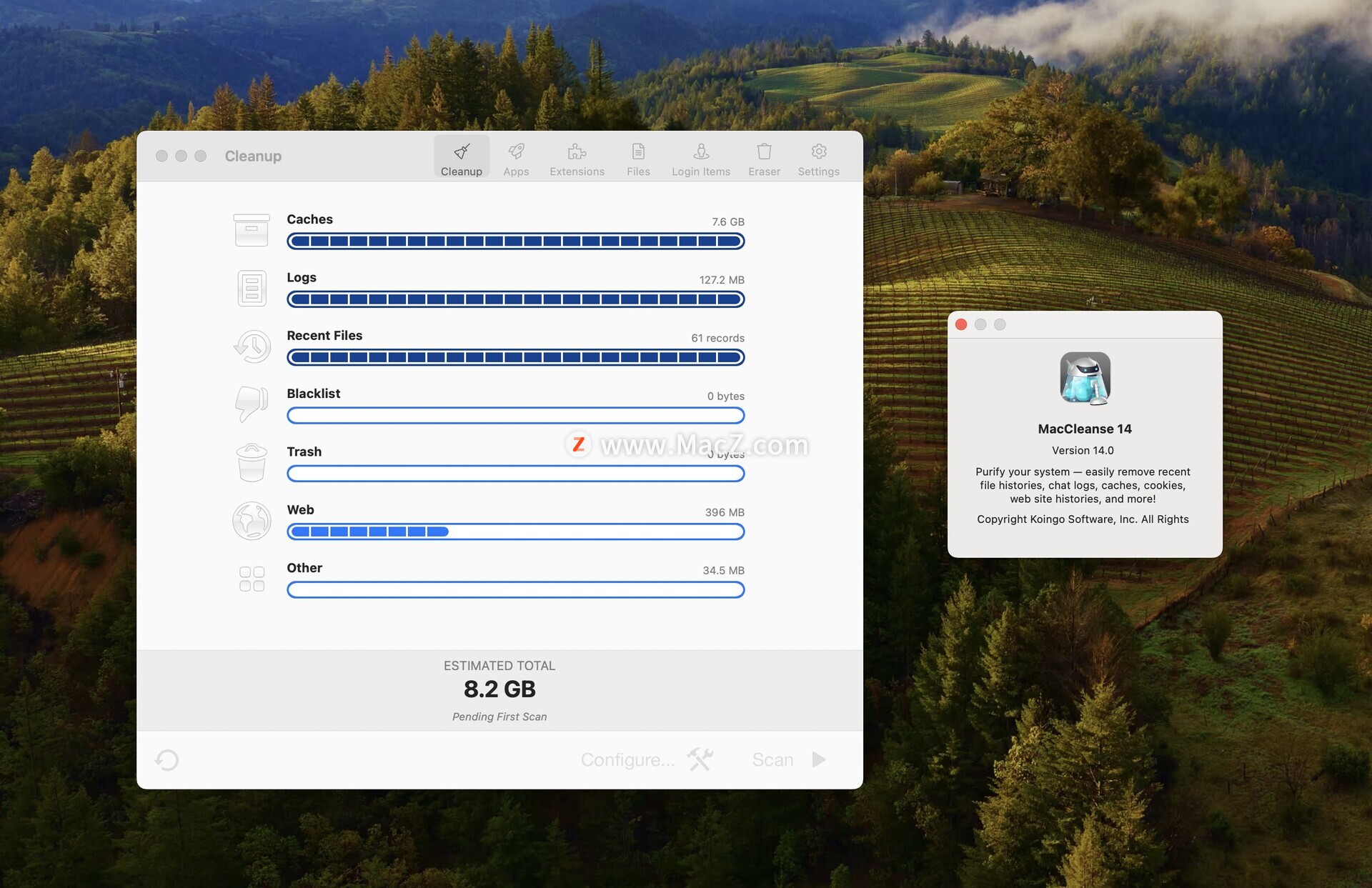Click the Other progress bar
The height and width of the screenshot is (888, 1372).
coord(516,590)
